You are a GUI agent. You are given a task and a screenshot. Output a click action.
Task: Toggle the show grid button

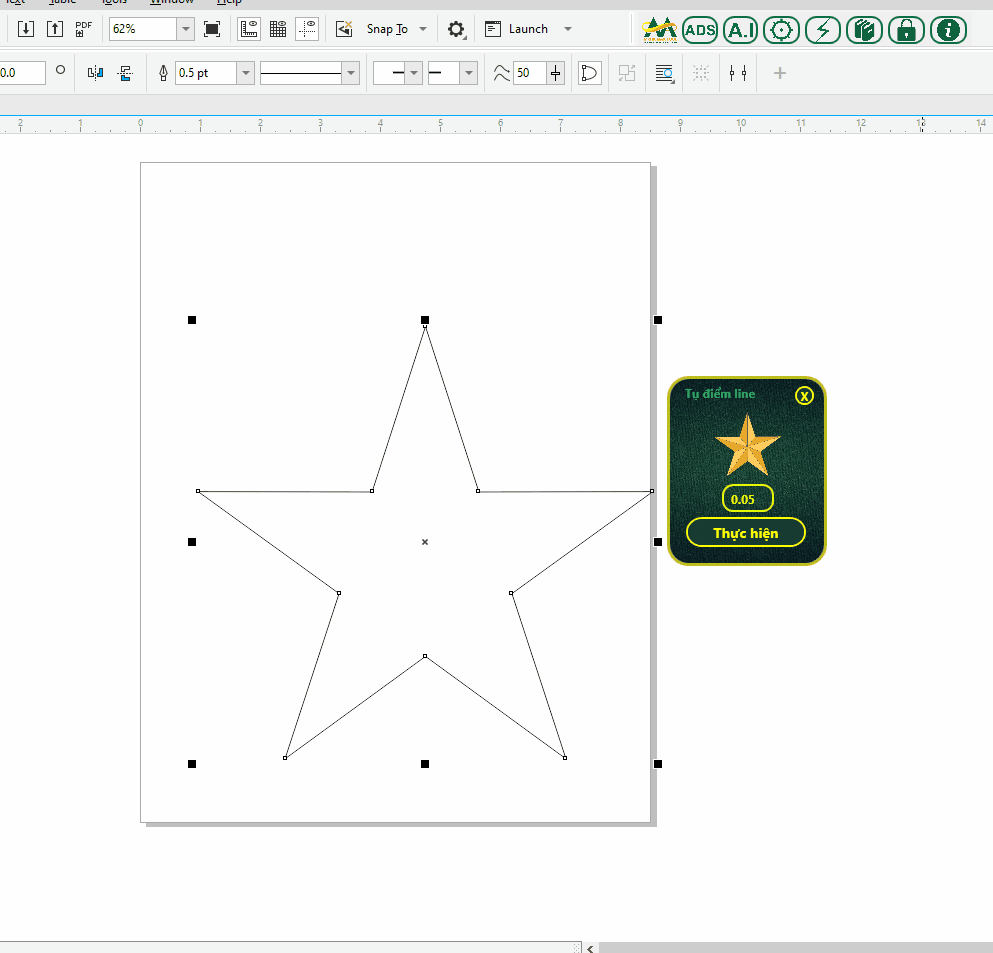point(279,29)
